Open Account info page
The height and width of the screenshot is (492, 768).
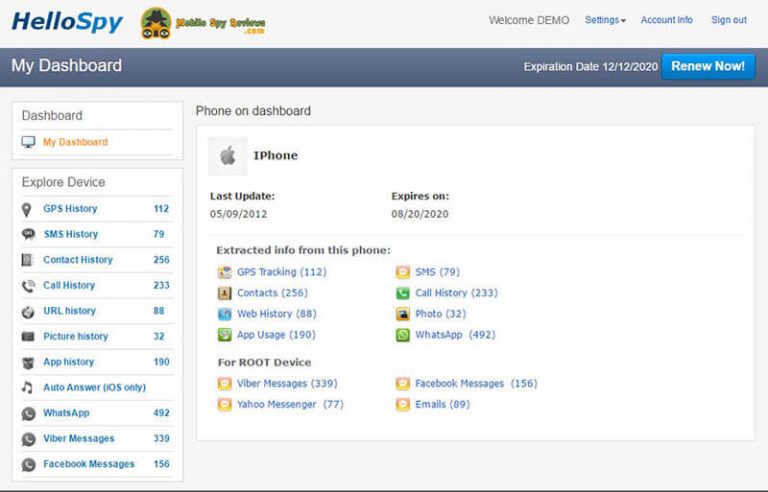(667, 20)
